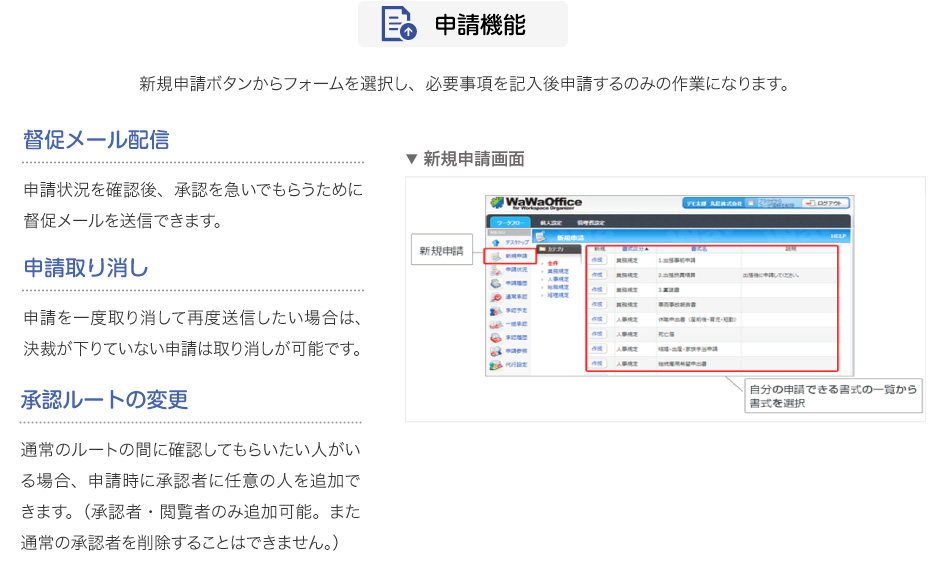
Task: Select the 新規申請 sidebar icon
Action: [x=496, y=257]
